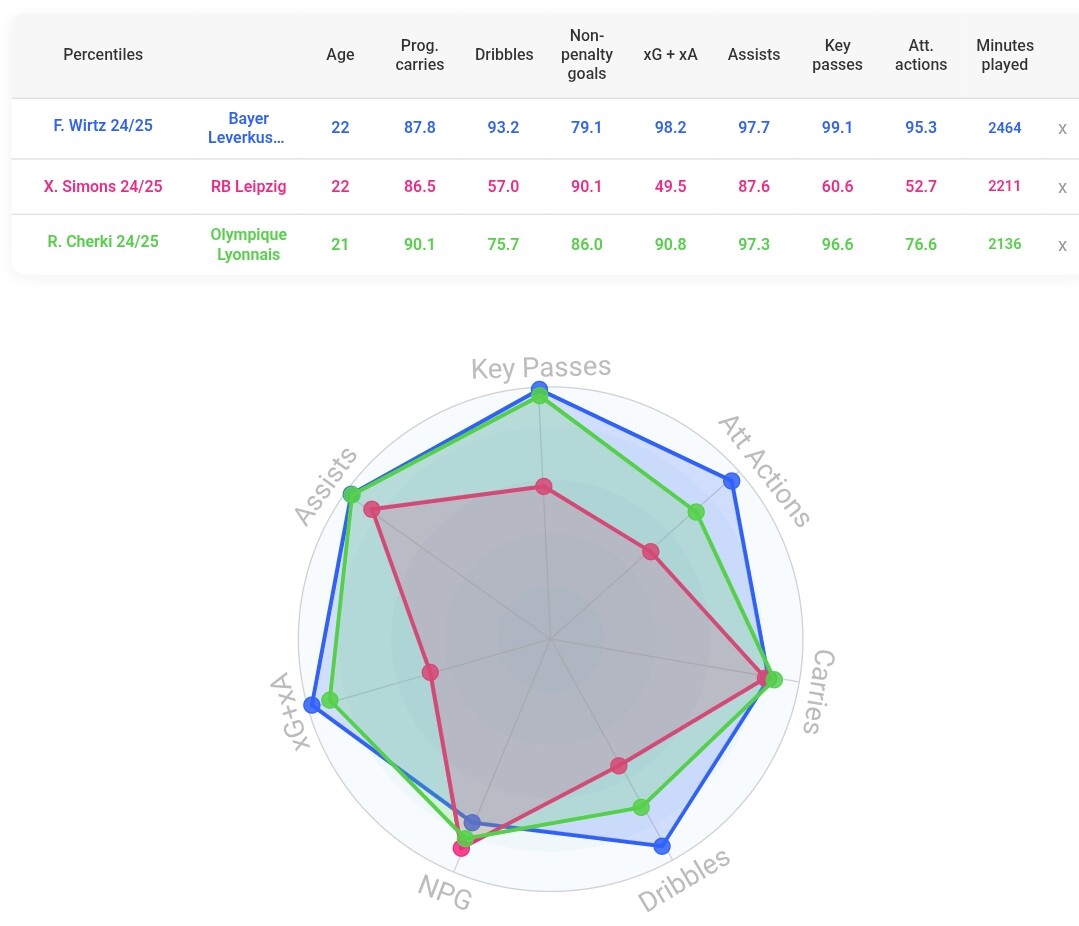Click the Assists axis label on radar
Image resolution: width=1079 pixels, height=926 pixels.
pos(326,486)
